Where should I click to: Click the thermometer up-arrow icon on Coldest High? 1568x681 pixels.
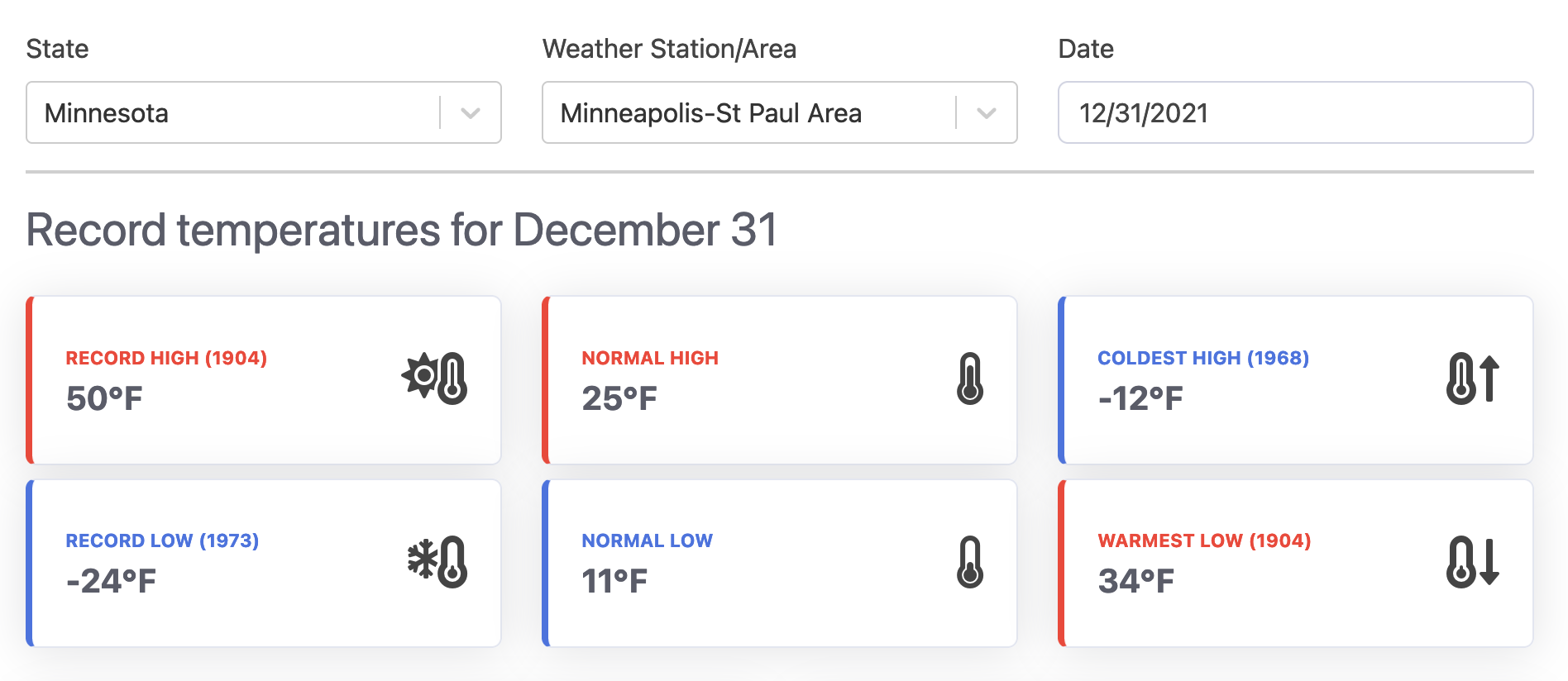1473,379
